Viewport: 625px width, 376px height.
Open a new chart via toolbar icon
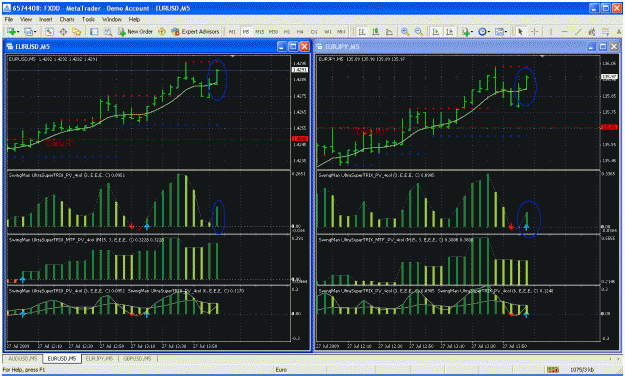tap(11, 31)
